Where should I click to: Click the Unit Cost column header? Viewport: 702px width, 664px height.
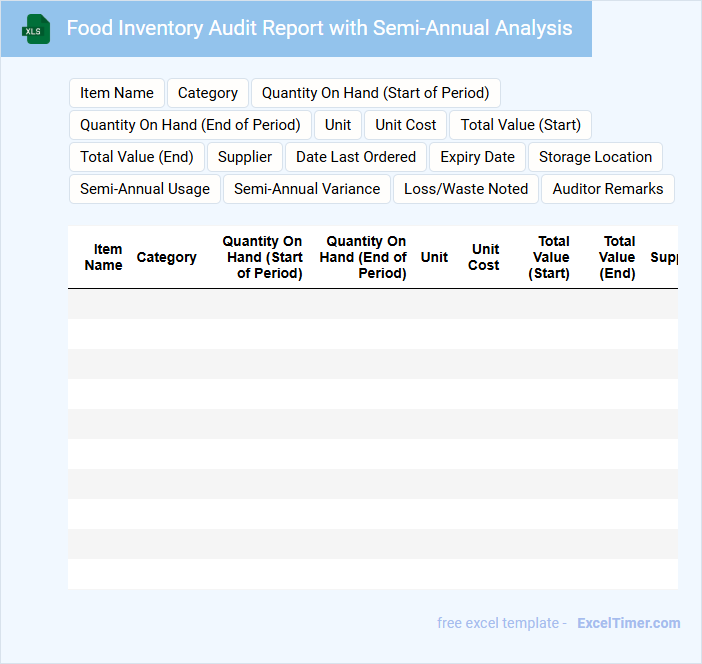point(484,257)
